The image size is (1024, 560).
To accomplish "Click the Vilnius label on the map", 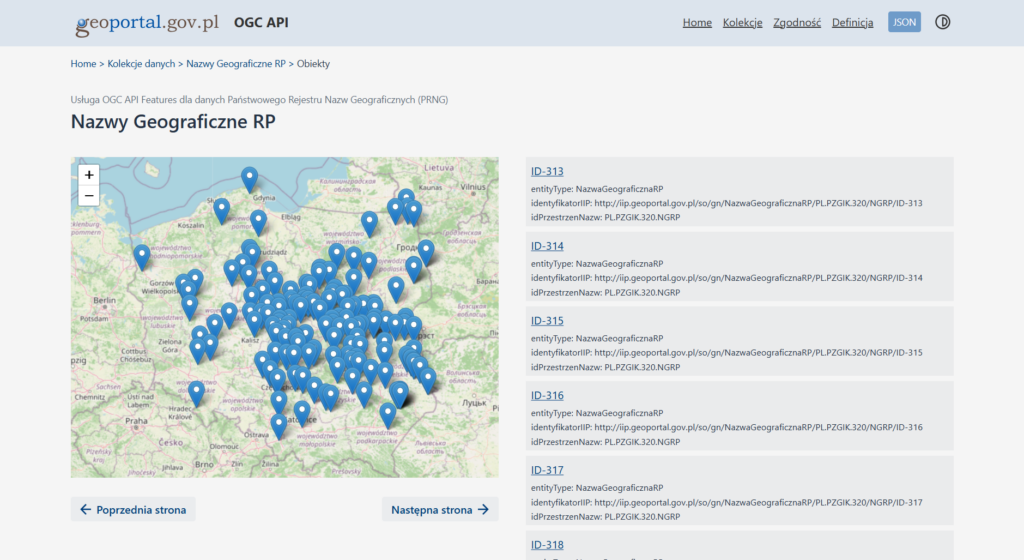I will point(473,187).
